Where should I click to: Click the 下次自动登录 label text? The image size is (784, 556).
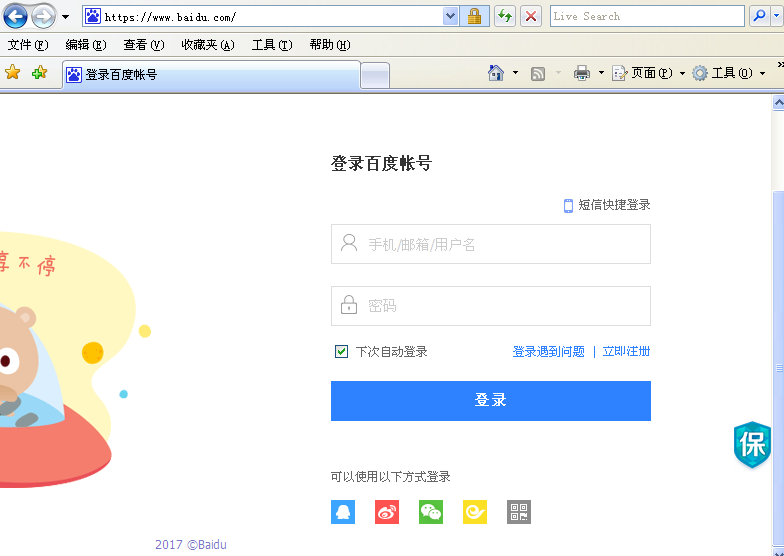392,352
